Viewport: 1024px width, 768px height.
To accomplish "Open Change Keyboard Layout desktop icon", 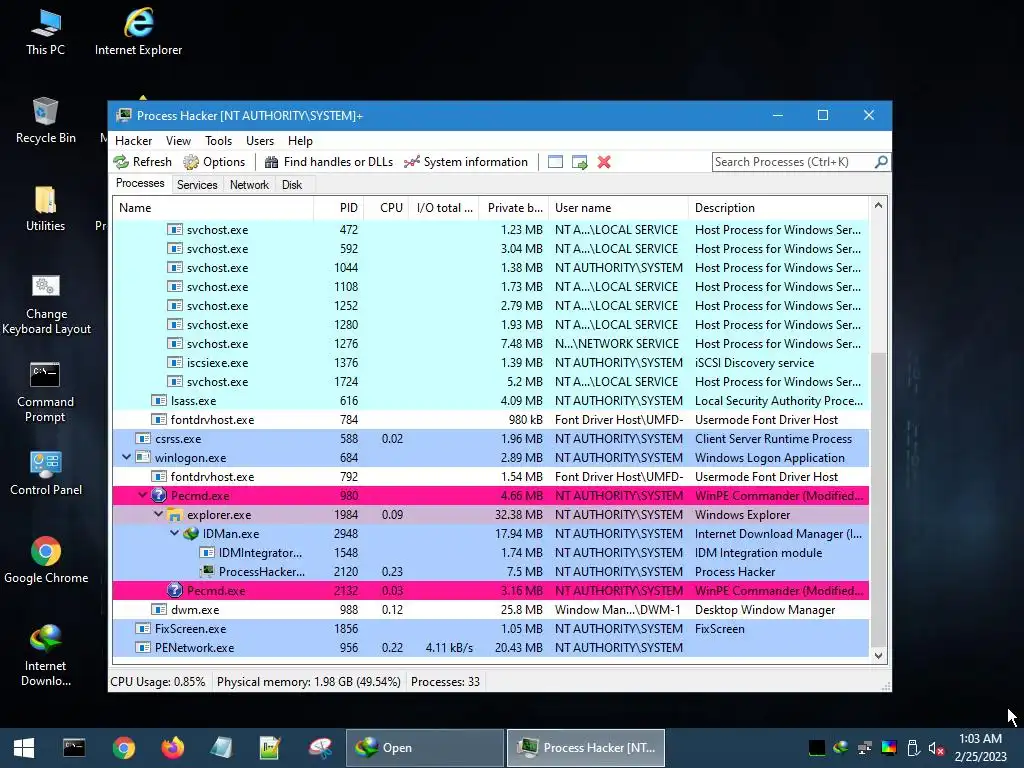I will tap(46, 304).
